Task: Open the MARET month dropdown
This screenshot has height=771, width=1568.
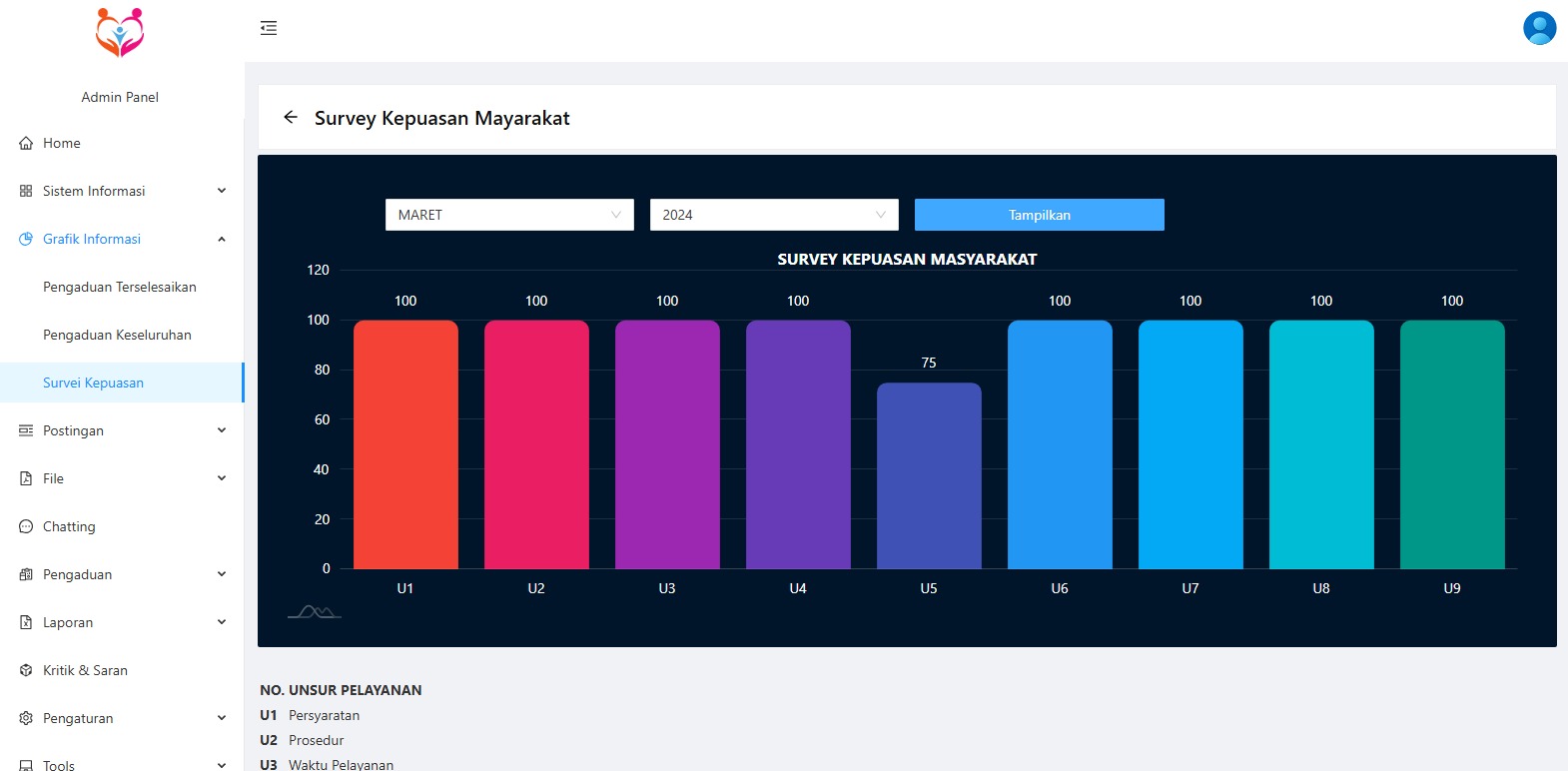Action: (x=509, y=215)
